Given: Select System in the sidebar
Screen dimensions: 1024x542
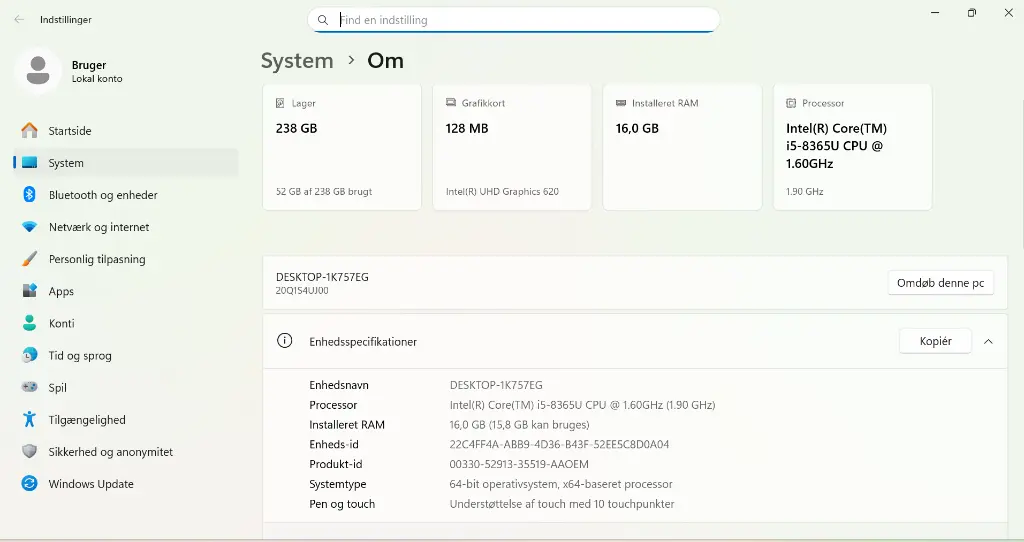Looking at the screenshot, I should coord(66,163).
